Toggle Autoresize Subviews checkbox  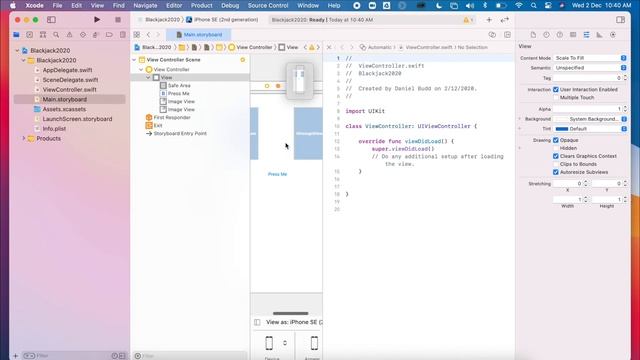(556, 172)
